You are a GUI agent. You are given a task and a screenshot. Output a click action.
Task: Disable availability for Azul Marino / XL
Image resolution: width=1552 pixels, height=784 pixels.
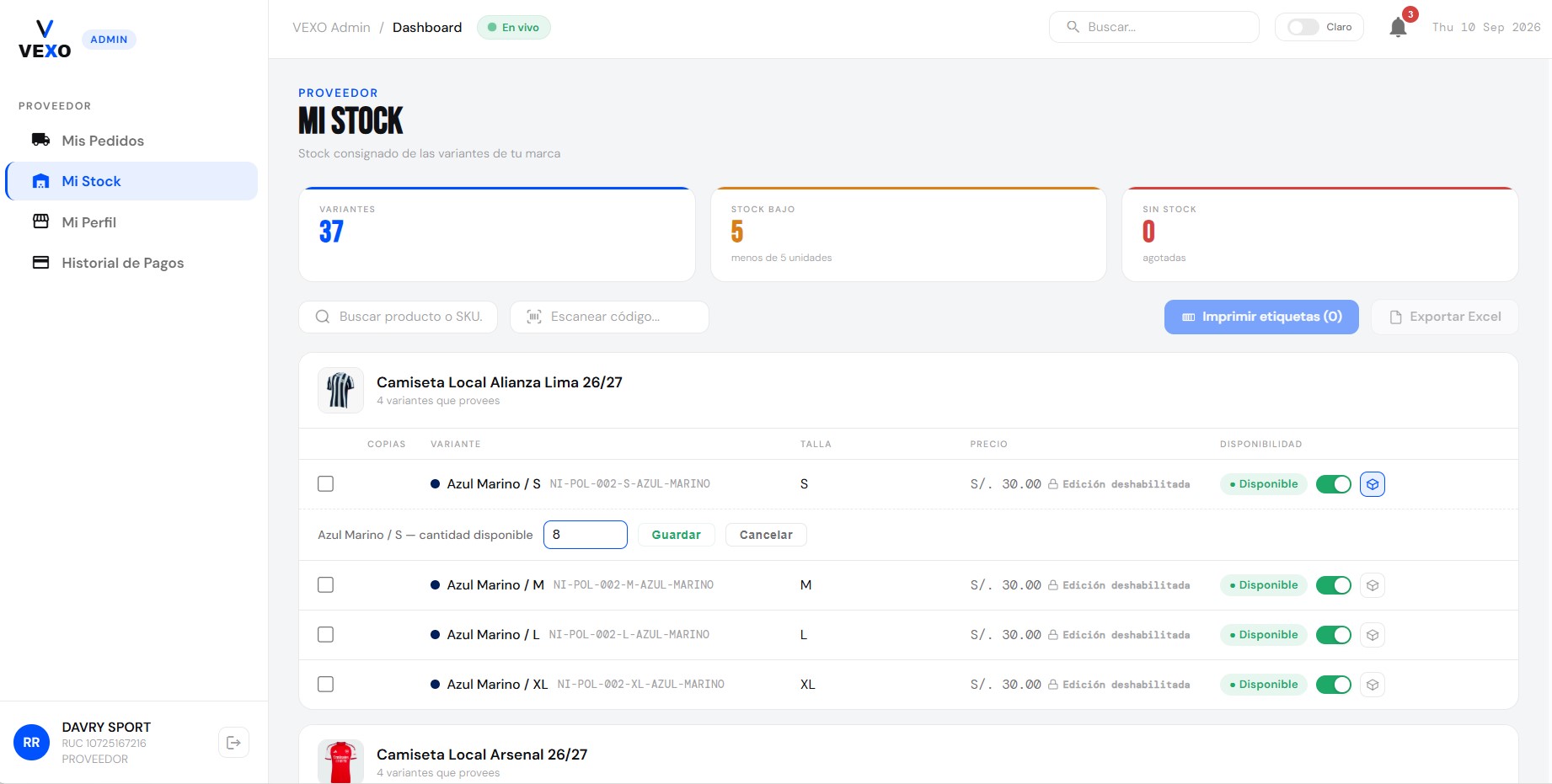1334,685
